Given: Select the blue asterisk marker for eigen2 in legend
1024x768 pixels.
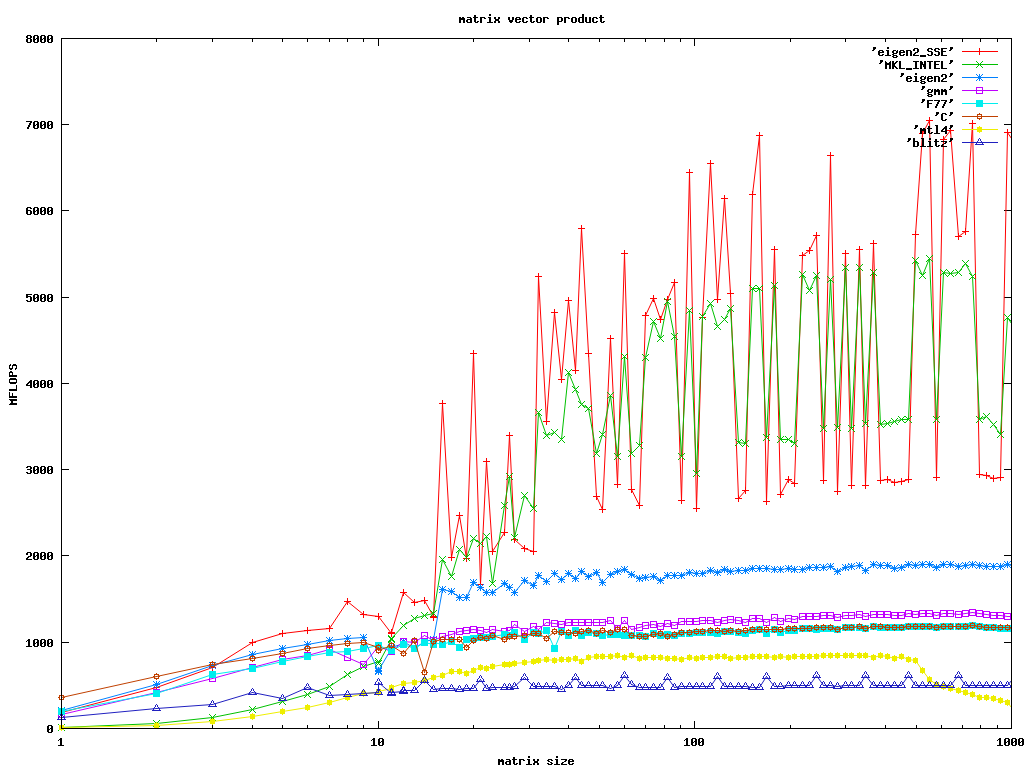Looking at the screenshot, I should 980,77.
